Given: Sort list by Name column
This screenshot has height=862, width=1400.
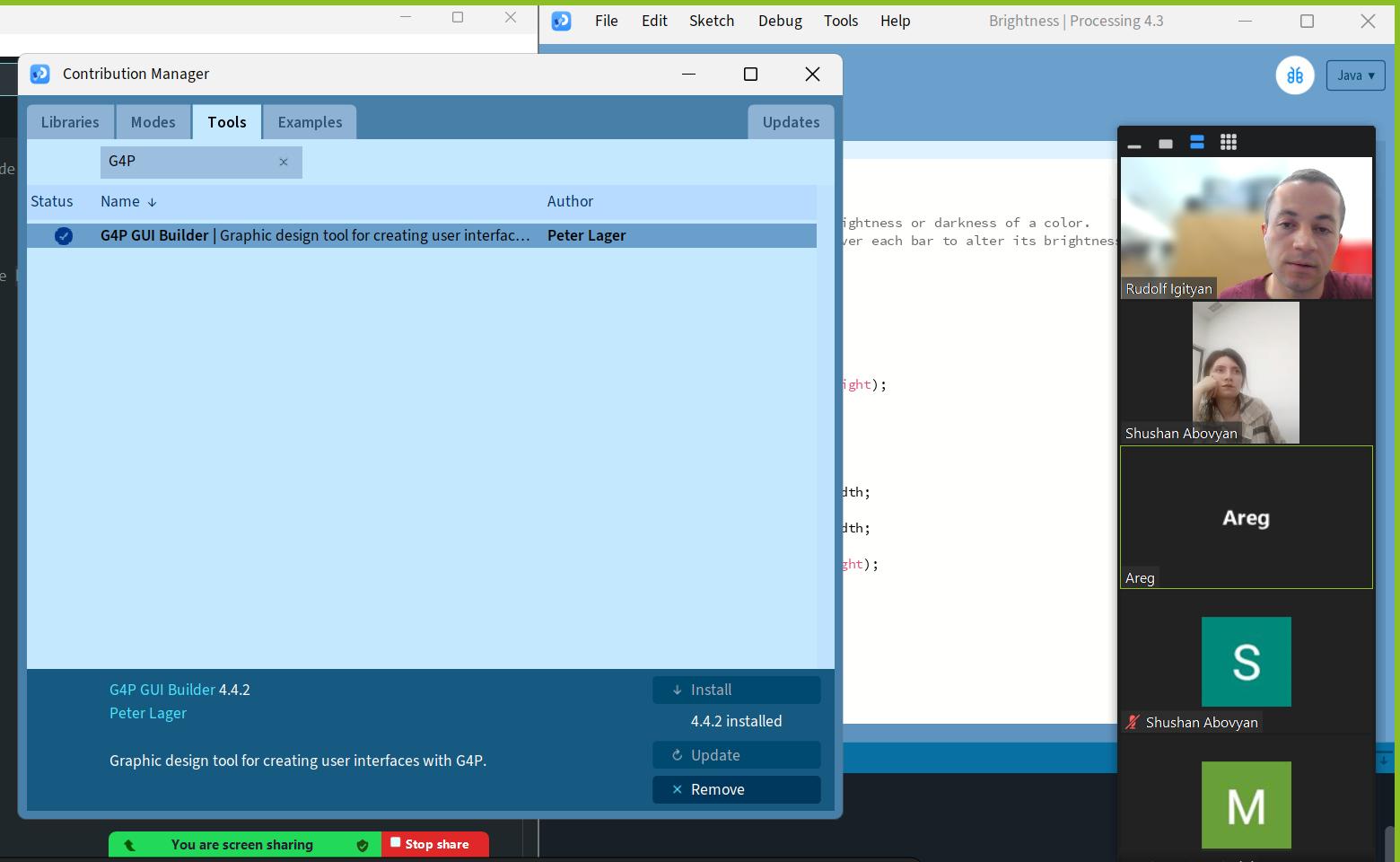Looking at the screenshot, I should click(x=128, y=202).
